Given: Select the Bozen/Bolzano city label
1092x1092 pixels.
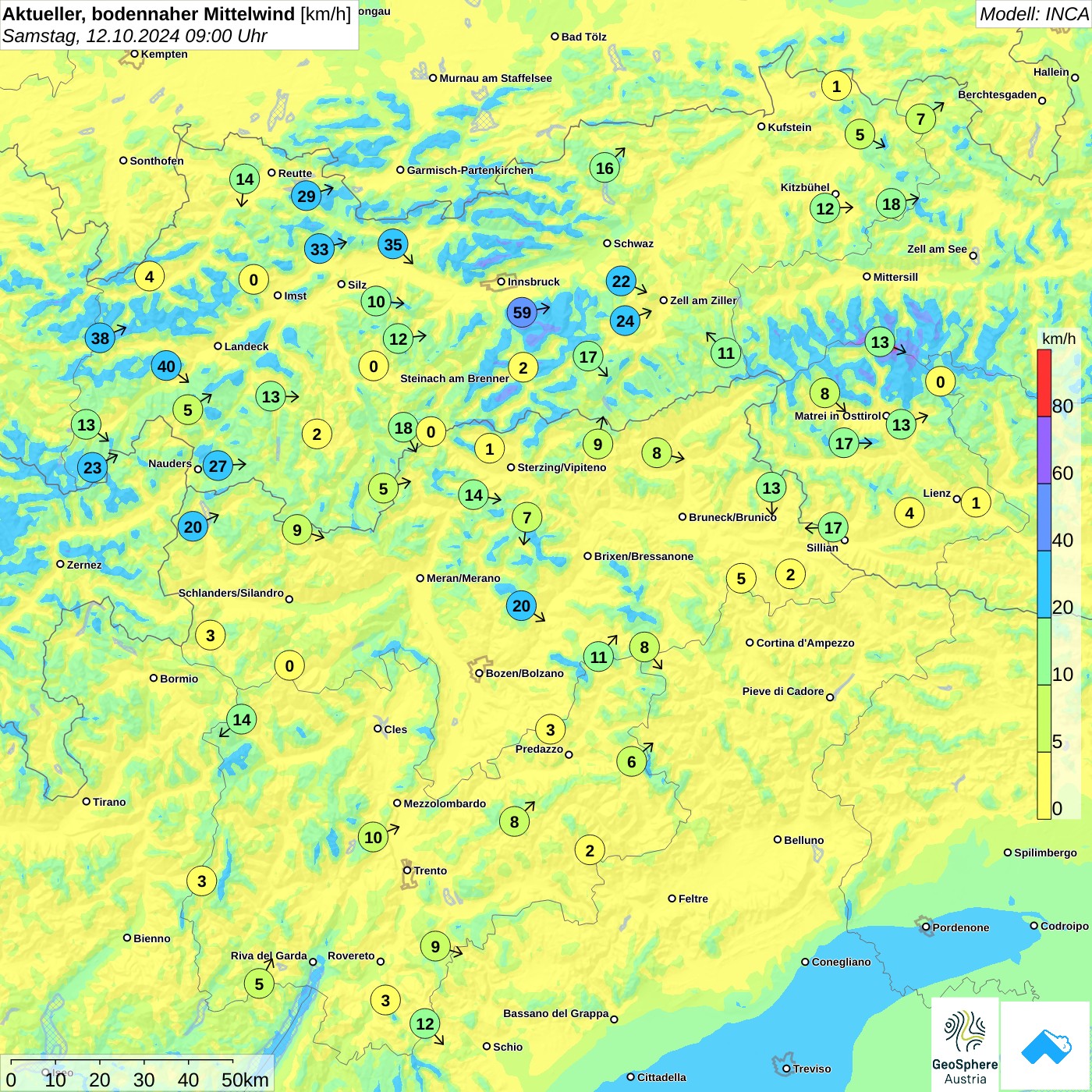Looking at the screenshot, I should (524, 673).
